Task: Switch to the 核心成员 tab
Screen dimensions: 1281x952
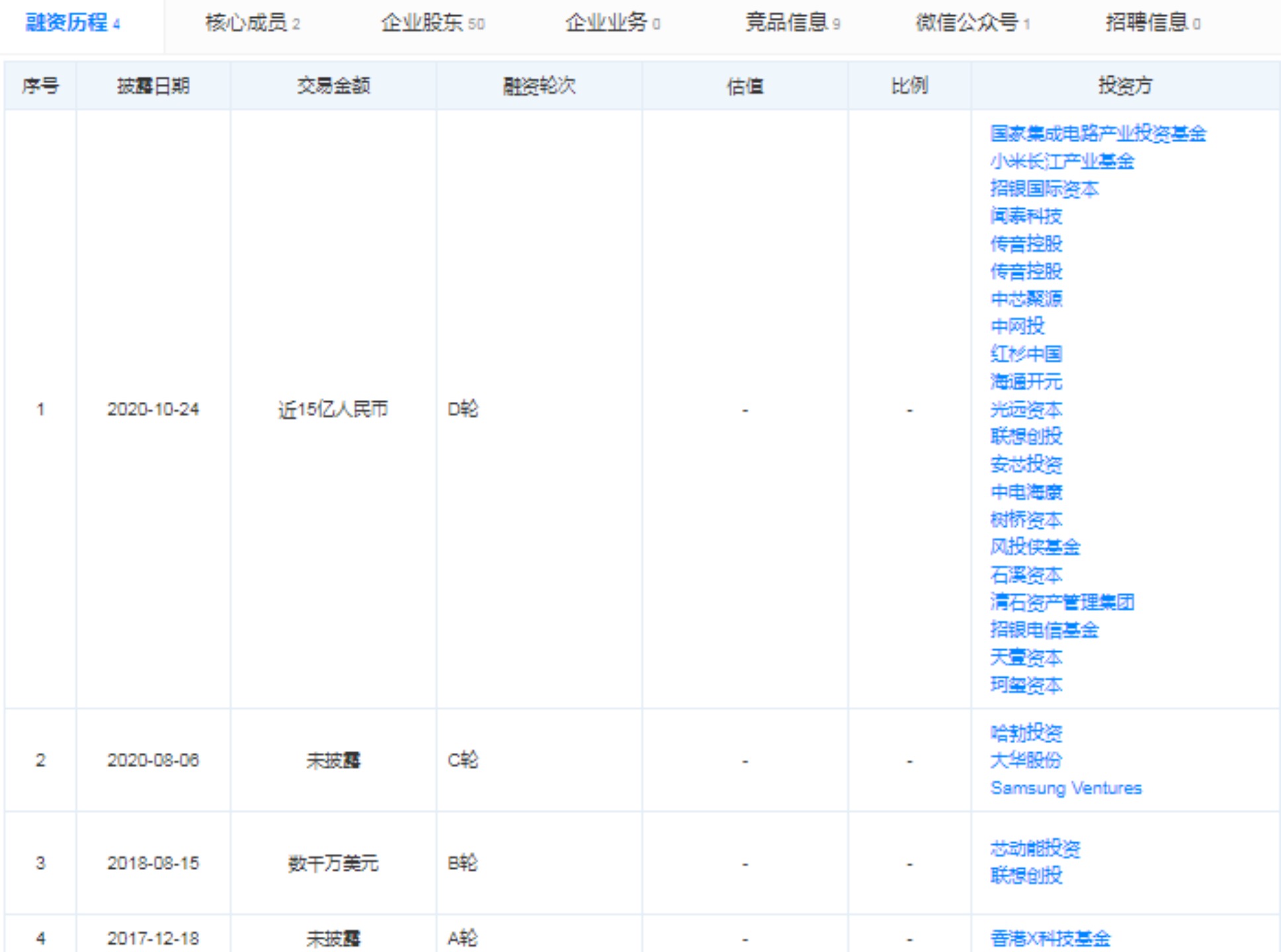Action: click(252, 23)
